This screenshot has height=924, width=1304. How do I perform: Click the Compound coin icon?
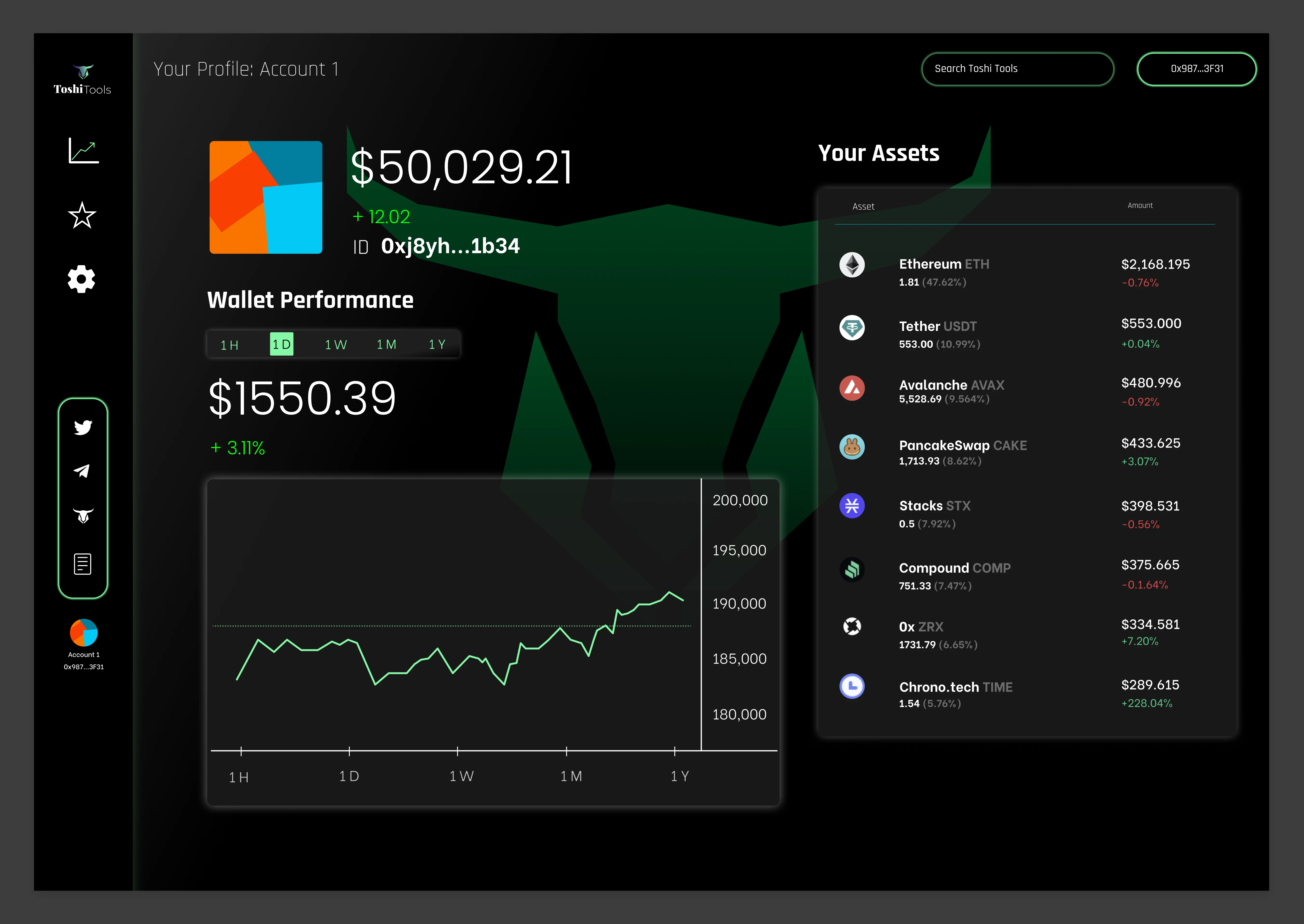pos(851,569)
